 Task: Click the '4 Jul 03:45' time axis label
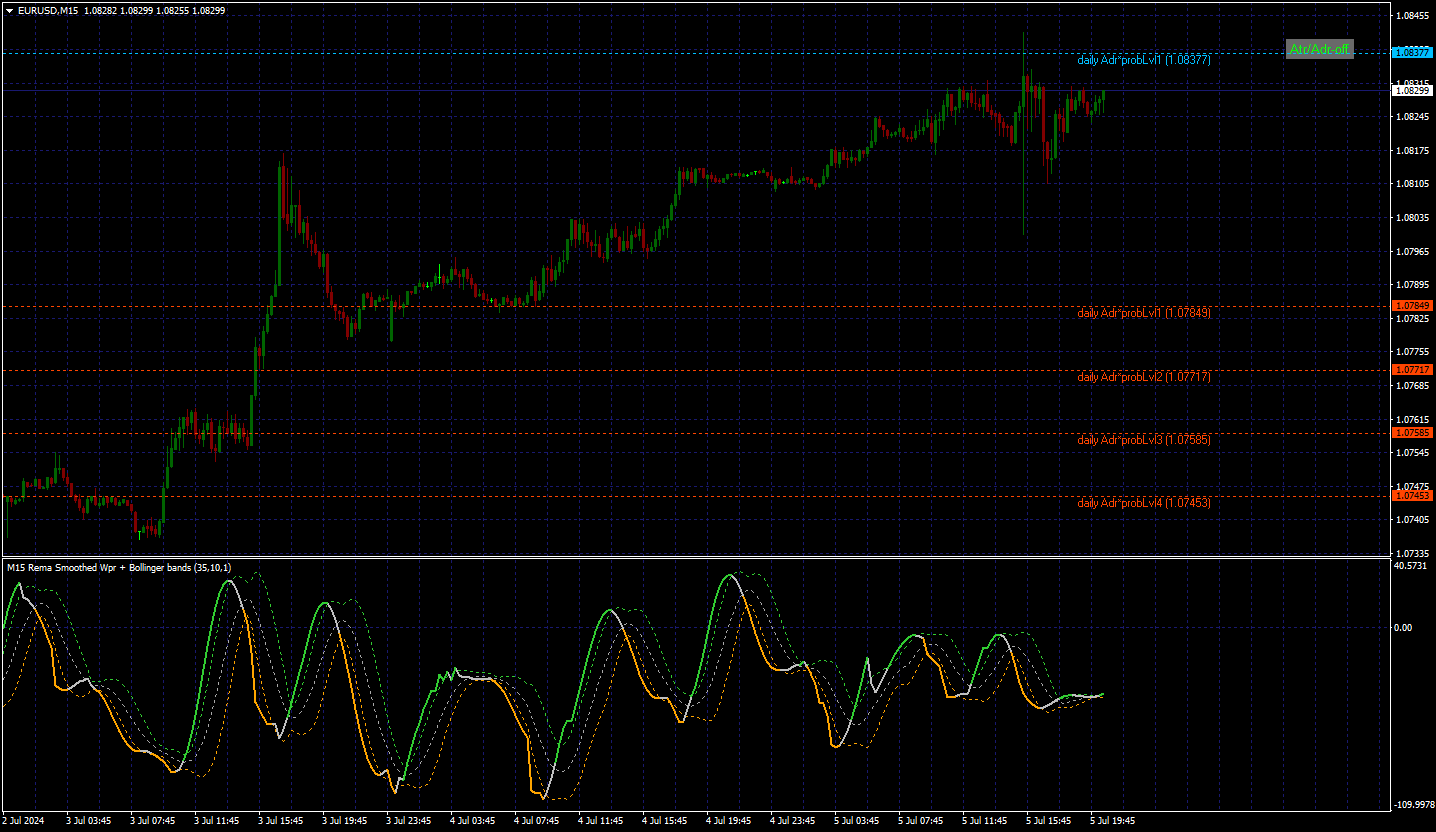point(473,821)
